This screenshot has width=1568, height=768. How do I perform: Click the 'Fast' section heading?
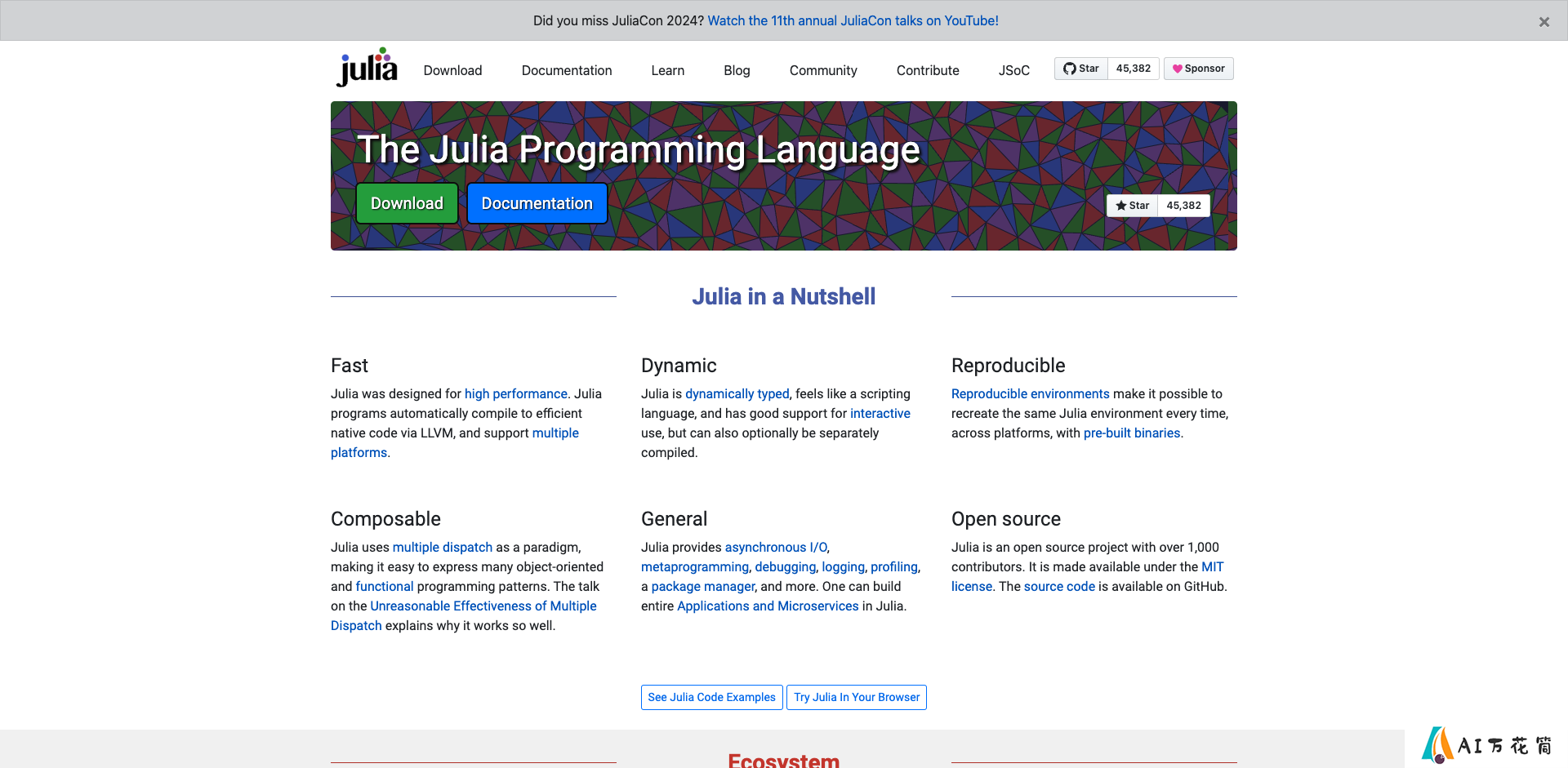pyautogui.click(x=350, y=366)
